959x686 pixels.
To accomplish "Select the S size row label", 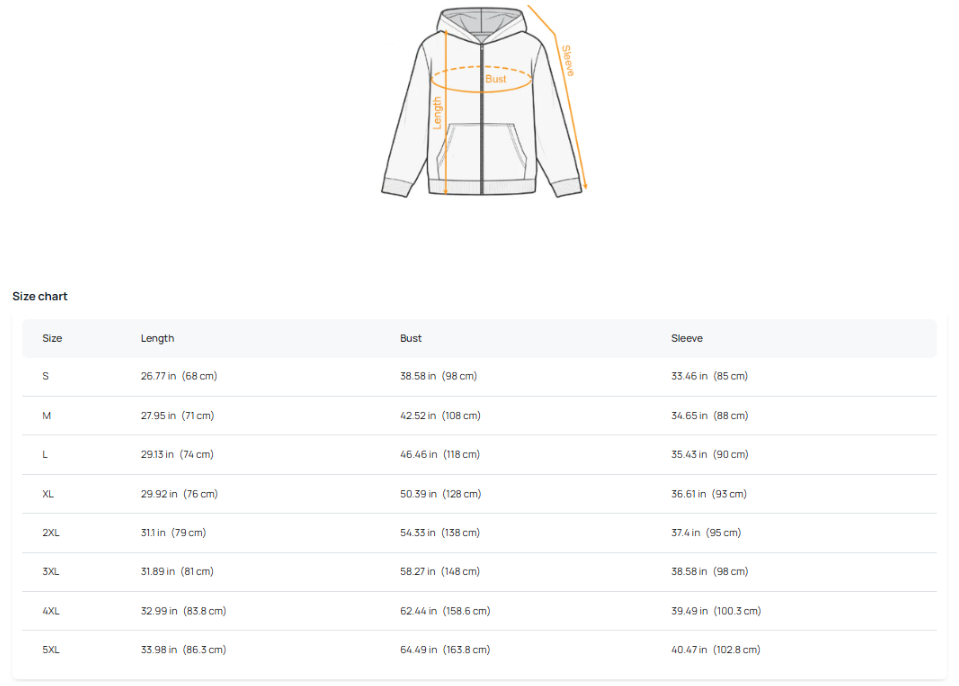I will coord(45,376).
